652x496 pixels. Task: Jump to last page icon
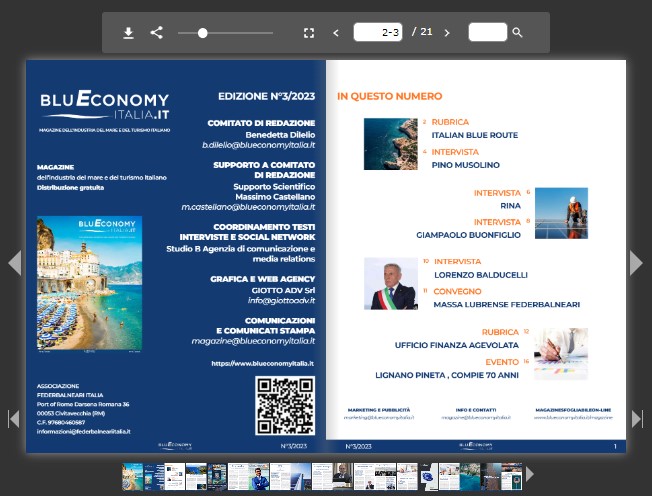pyautogui.click(x=637, y=419)
